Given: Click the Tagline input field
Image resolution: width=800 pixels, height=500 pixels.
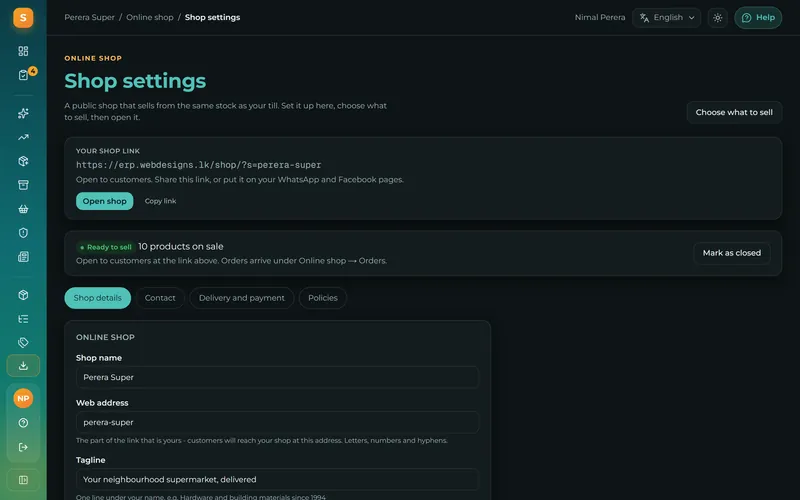Looking at the screenshot, I should point(277,480).
